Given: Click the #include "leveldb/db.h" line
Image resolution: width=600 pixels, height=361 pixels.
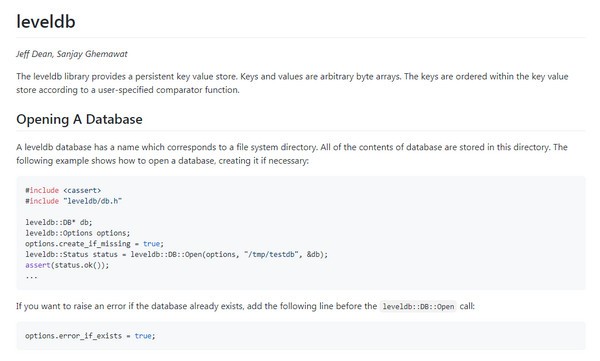Looking at the screenshot, I should click(x=73, y=201).
